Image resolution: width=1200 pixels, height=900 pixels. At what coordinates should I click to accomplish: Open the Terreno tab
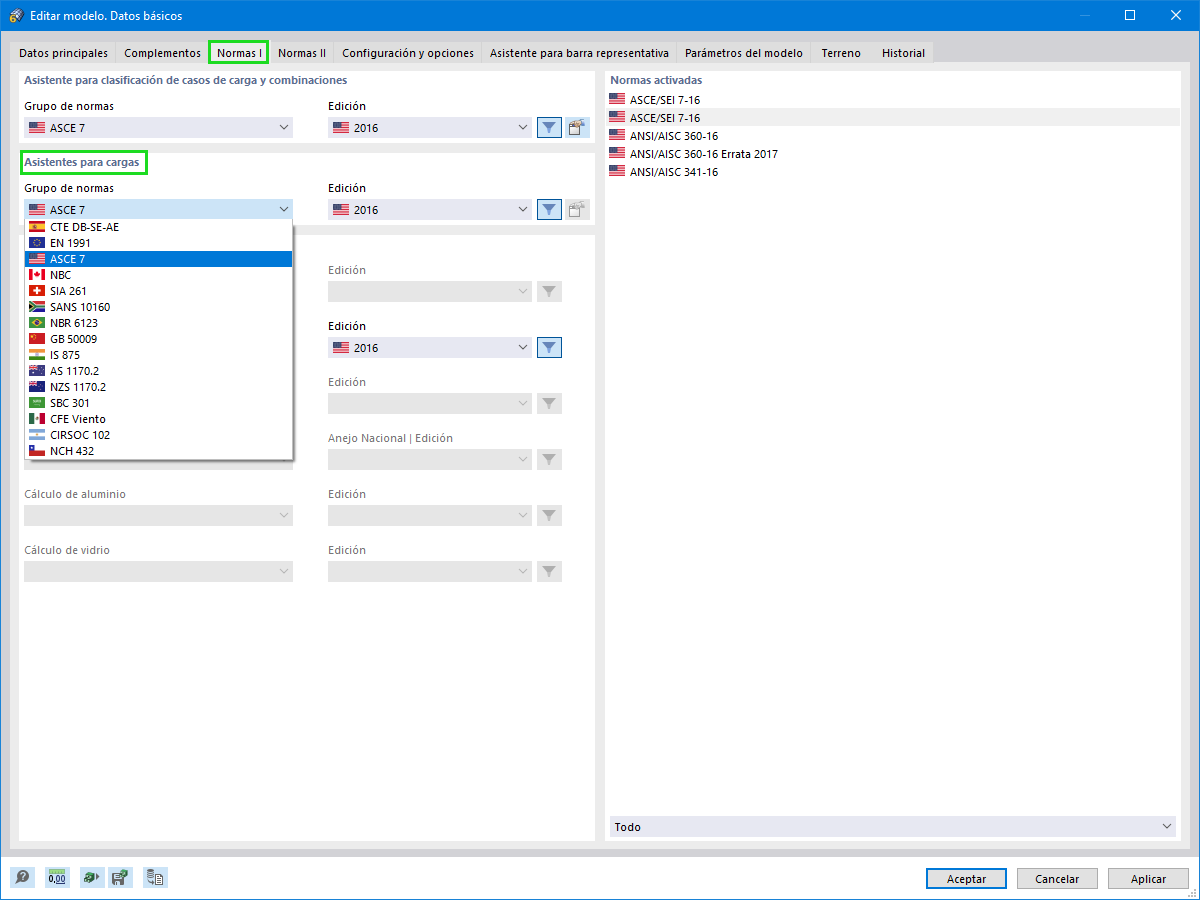coord(841,53)
